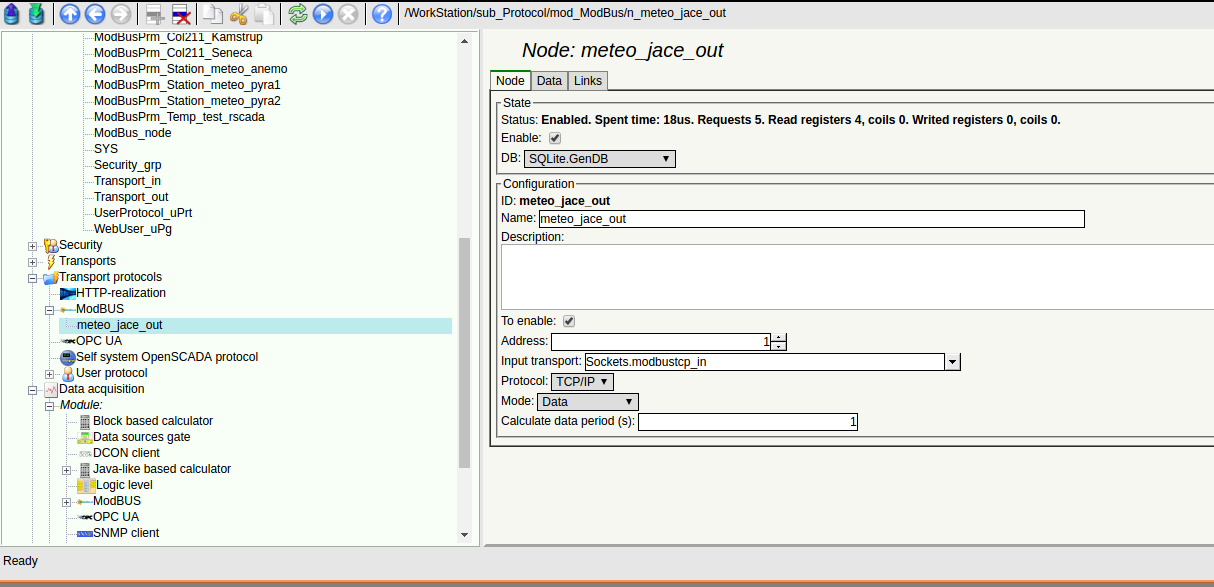
Task: Click the Load from DB toolbar icon
Action: [x=12, y=14]
